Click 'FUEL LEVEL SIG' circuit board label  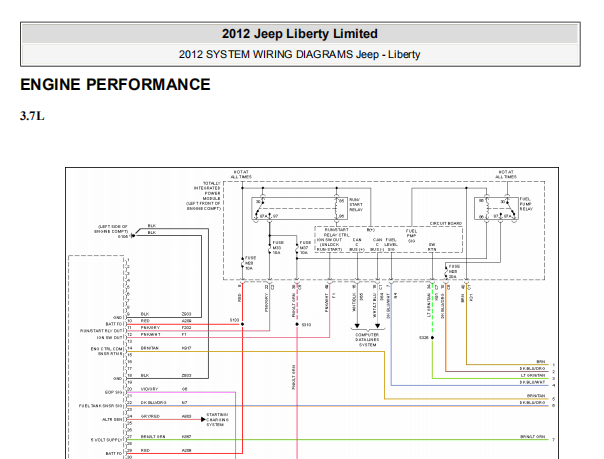[x=391, y=245]
